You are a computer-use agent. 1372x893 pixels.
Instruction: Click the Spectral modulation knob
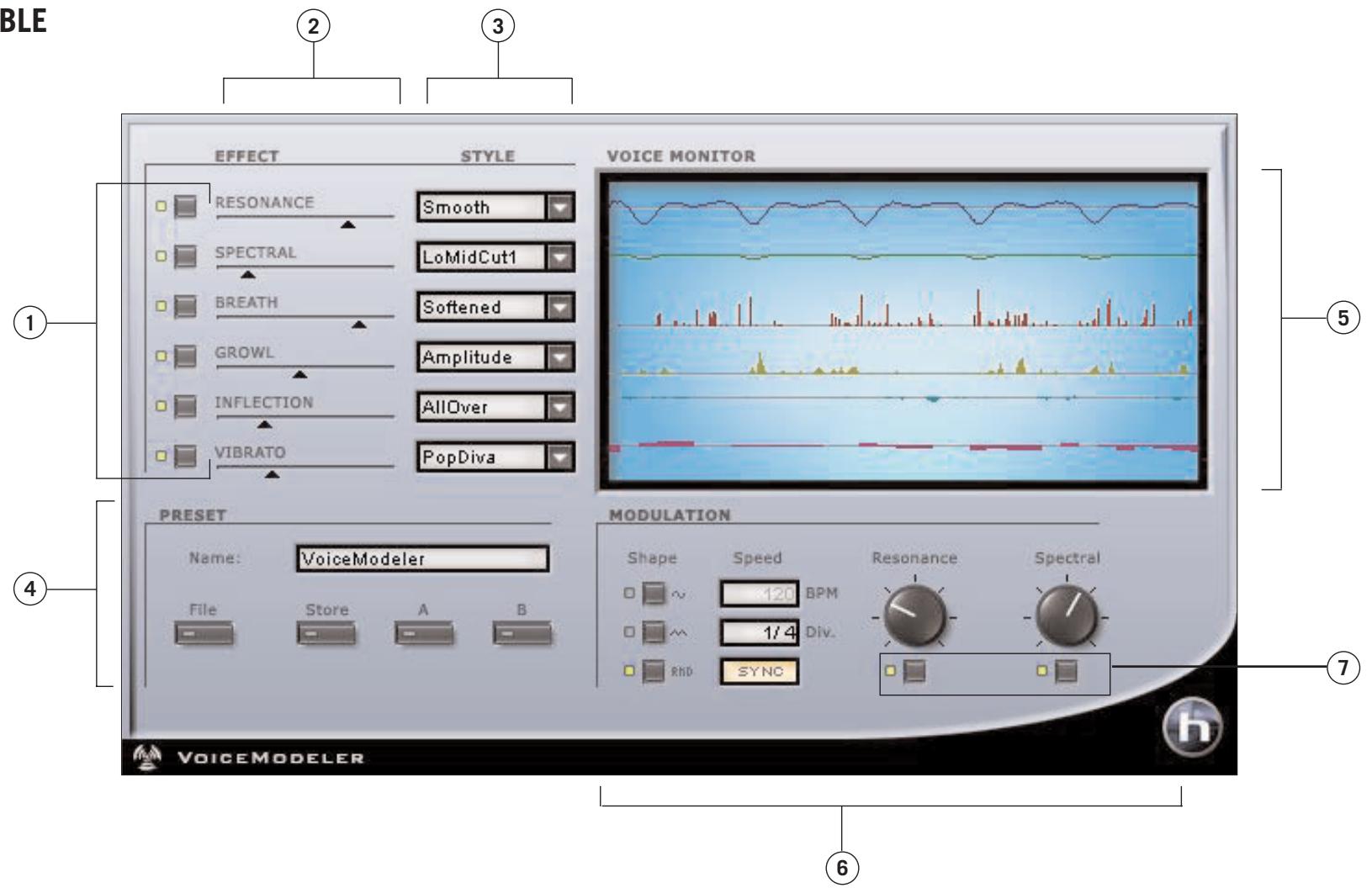1067,616
